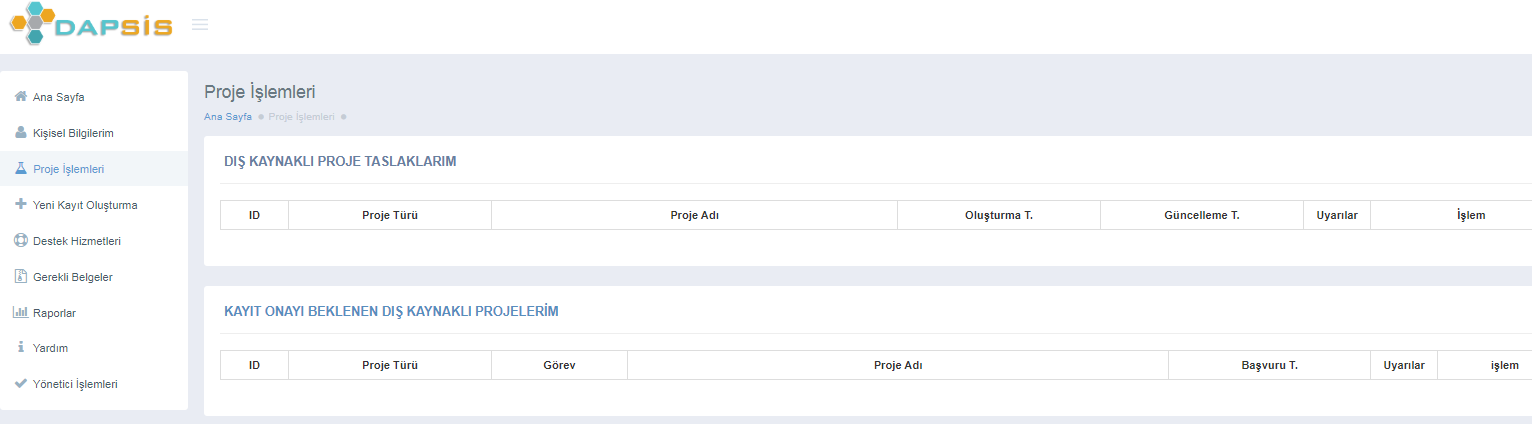Go to Ana Sayfa via the breadcrumb
1532x424 pixels.
228,117
